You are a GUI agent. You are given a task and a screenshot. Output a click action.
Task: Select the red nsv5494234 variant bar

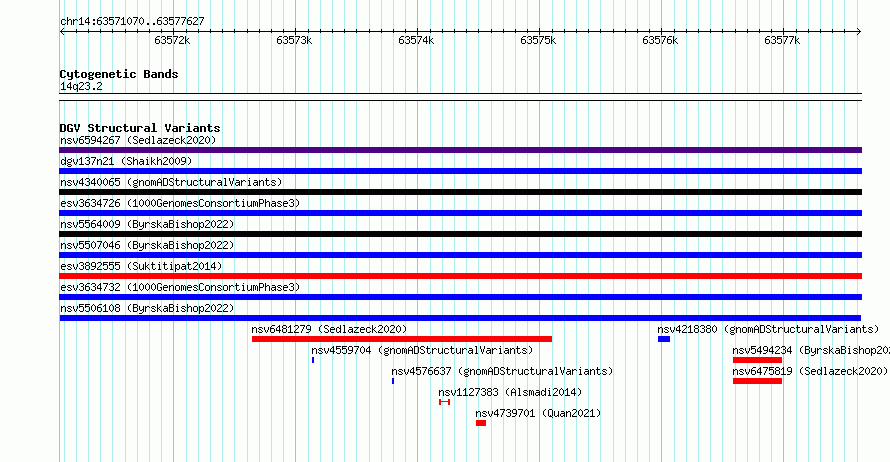pos(757,360)
